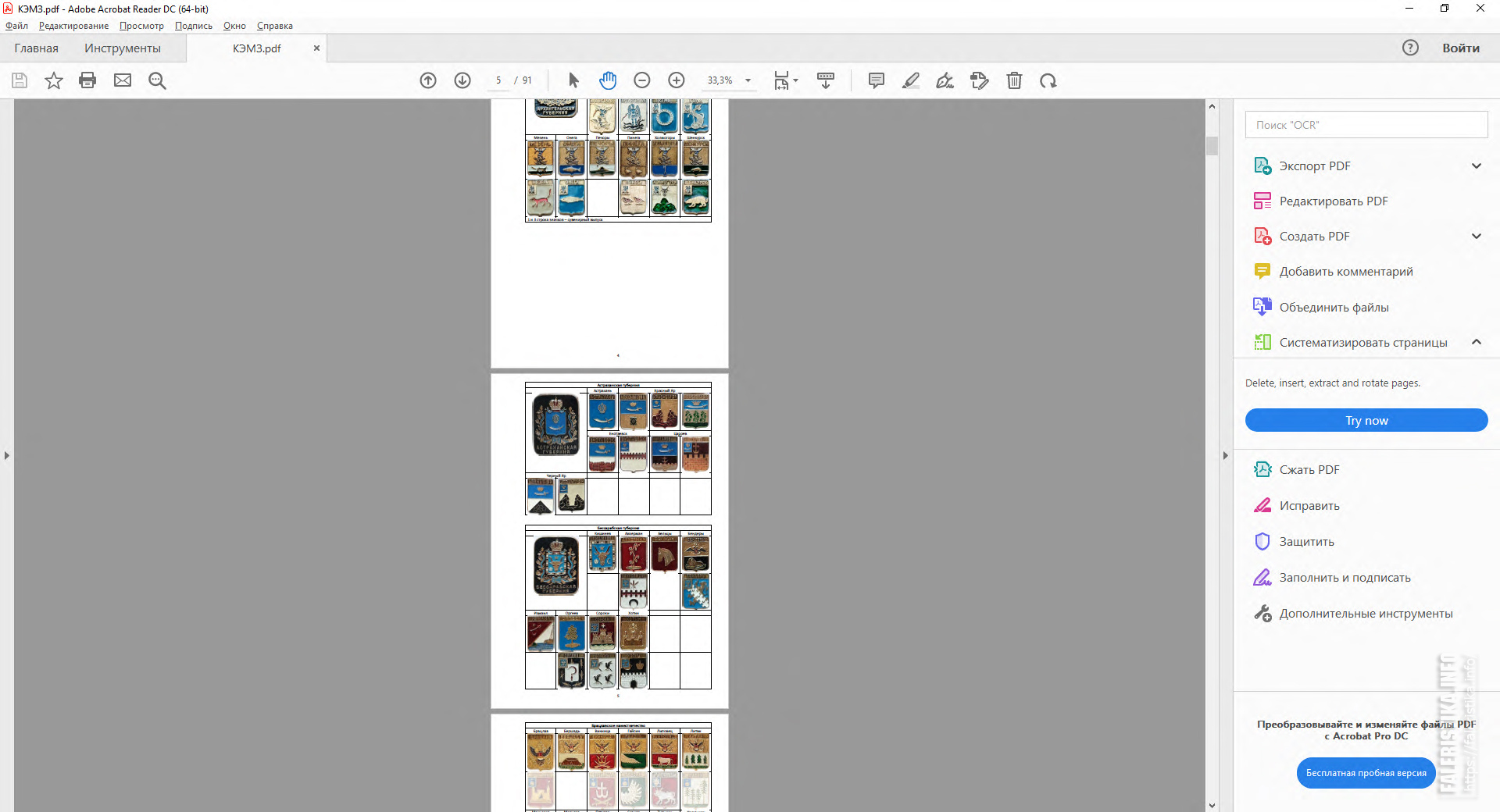
Task: Switch to the Главная tab
Action: coord(36,48)
